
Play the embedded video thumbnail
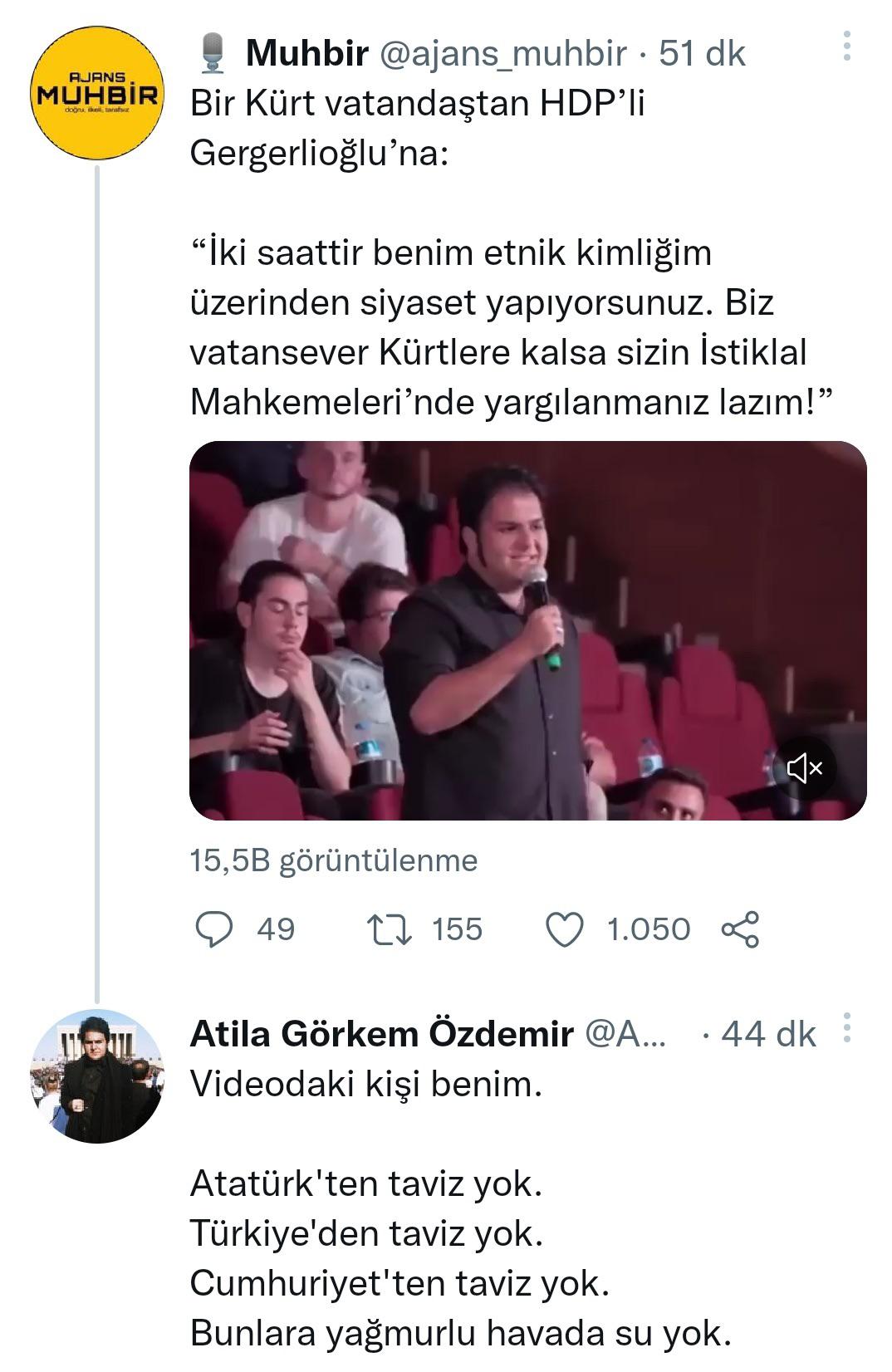[527, 630]
